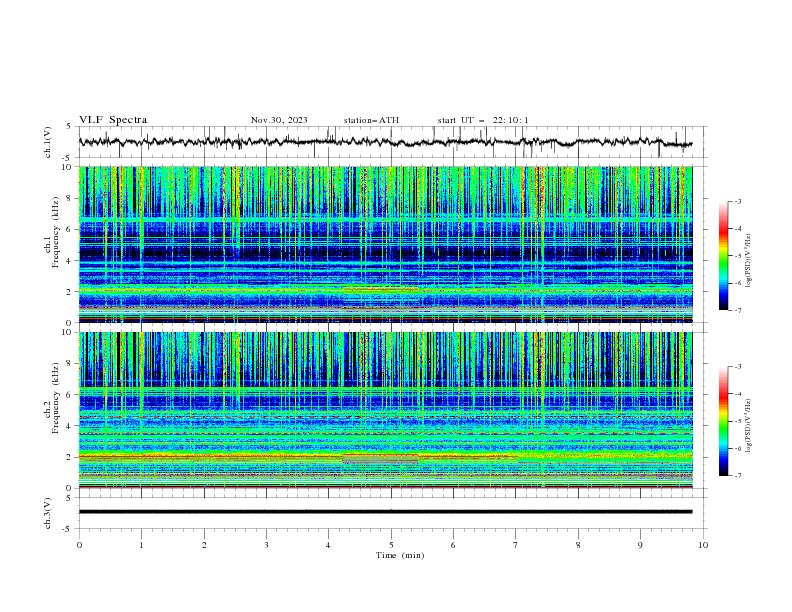The height and width of the screenshot is (612, 792).
Task: Click the "-7" tick on ch.1 colorbar
Action: point(738,310)
